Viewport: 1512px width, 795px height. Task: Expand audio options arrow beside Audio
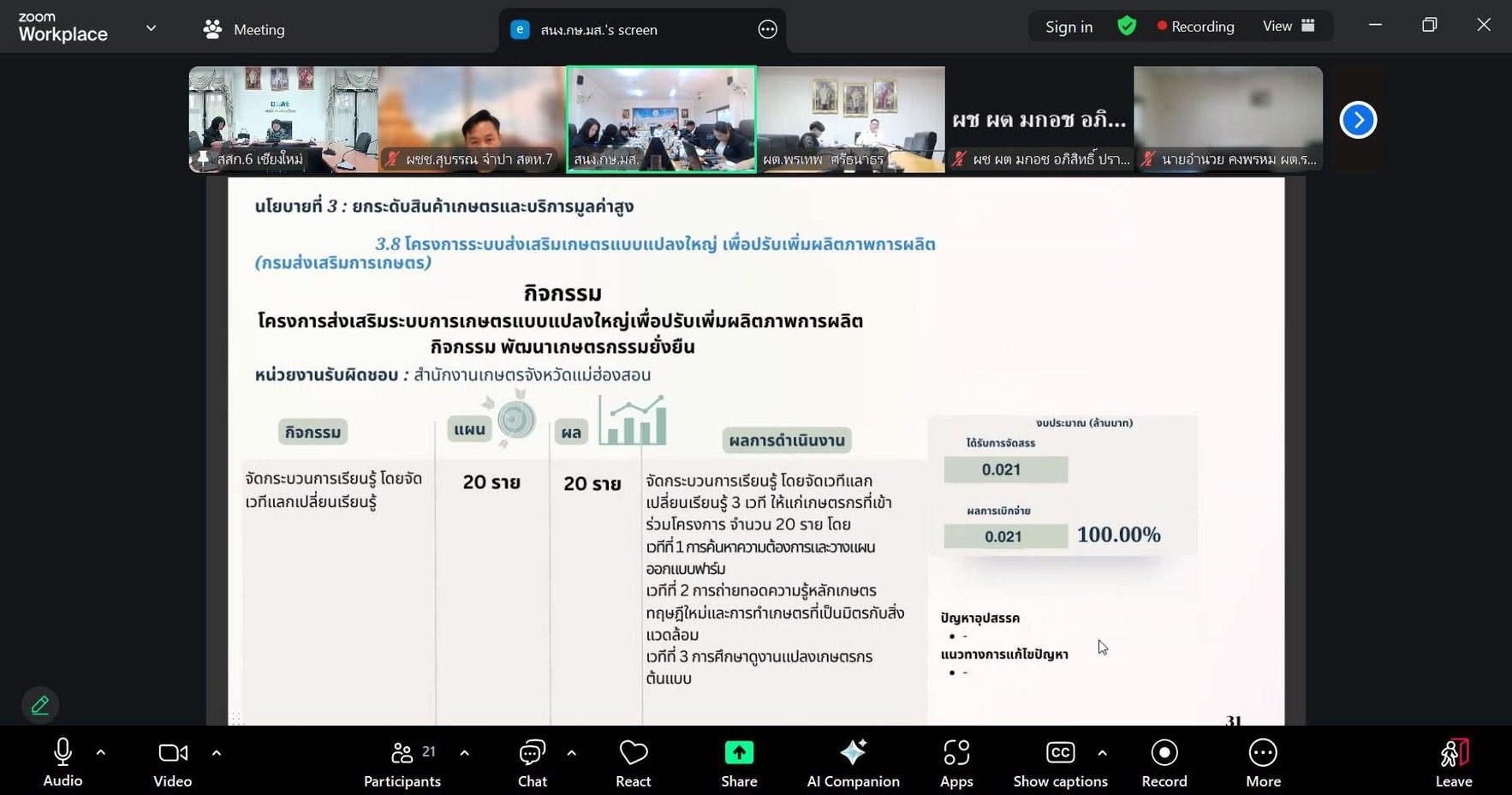pos(101,753)
